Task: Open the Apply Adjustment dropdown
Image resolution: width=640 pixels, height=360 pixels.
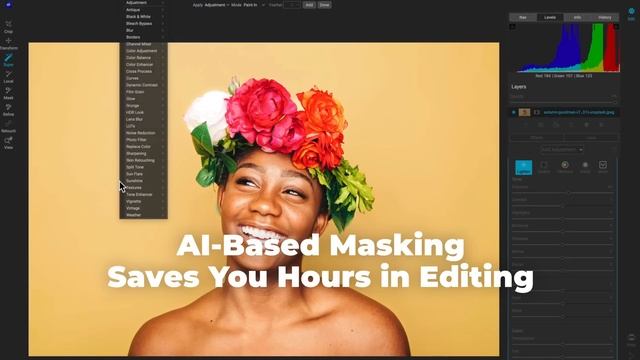Action: [x=217, y=5]
